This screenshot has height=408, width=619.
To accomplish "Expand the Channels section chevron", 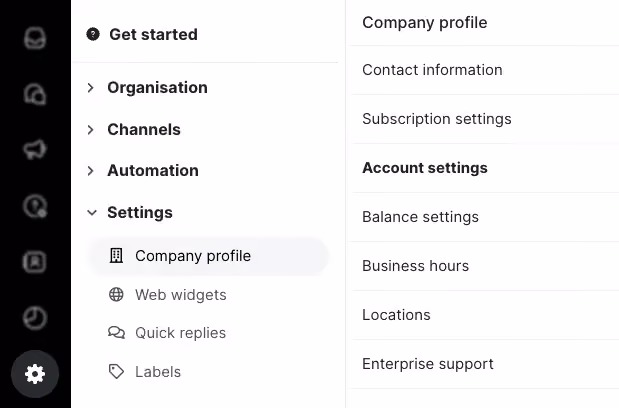I will (90, 130).
